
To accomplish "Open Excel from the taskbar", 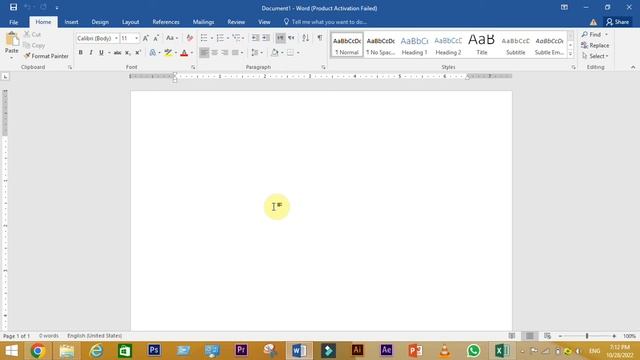I will tap(502, 351).
